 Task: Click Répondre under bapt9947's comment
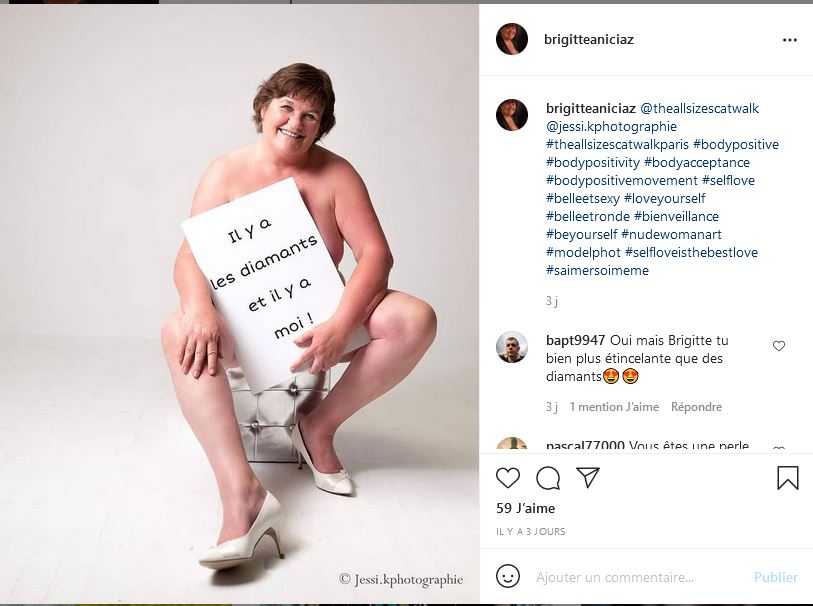pos(696,407)
